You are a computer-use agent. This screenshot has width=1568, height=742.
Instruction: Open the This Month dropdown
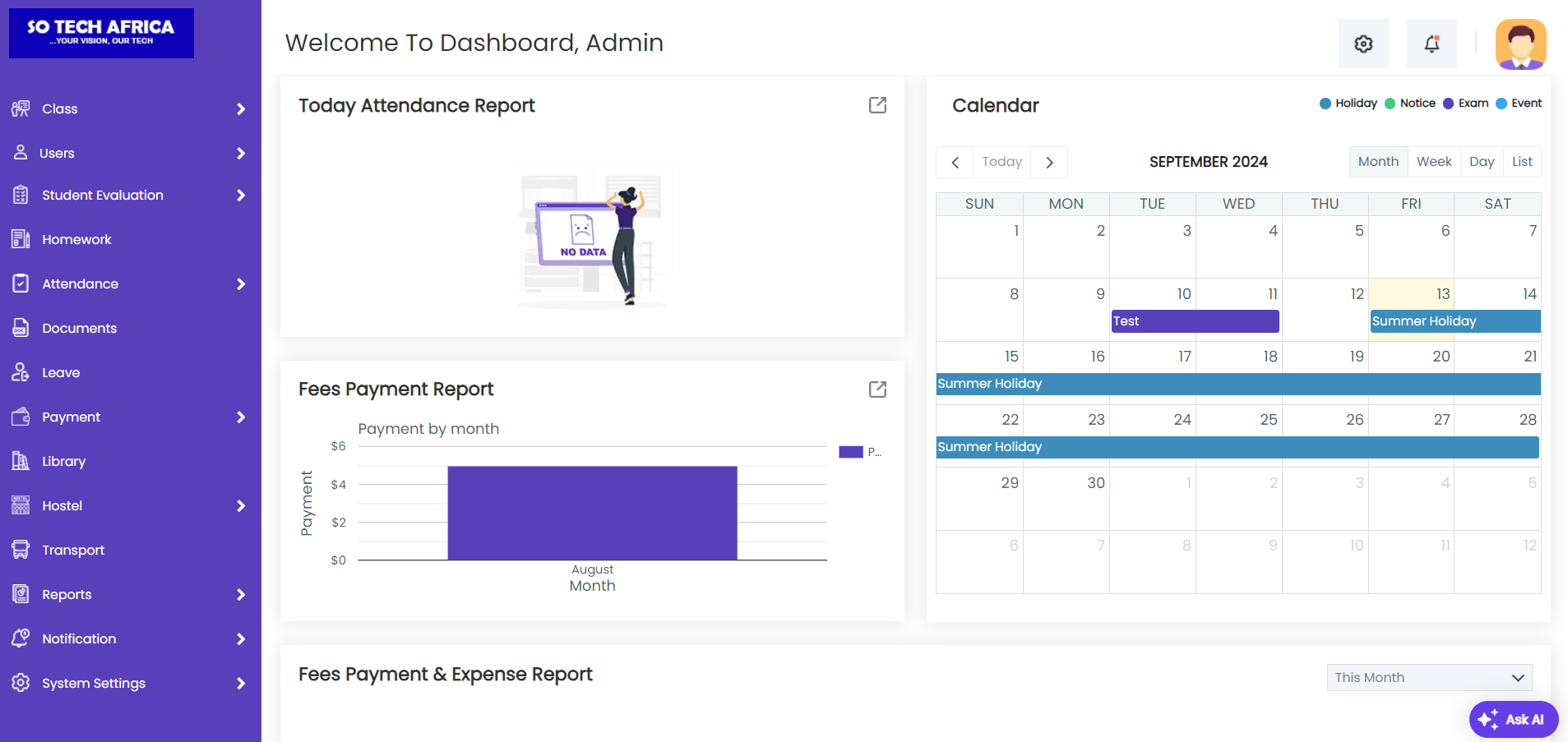[1429, 678]
